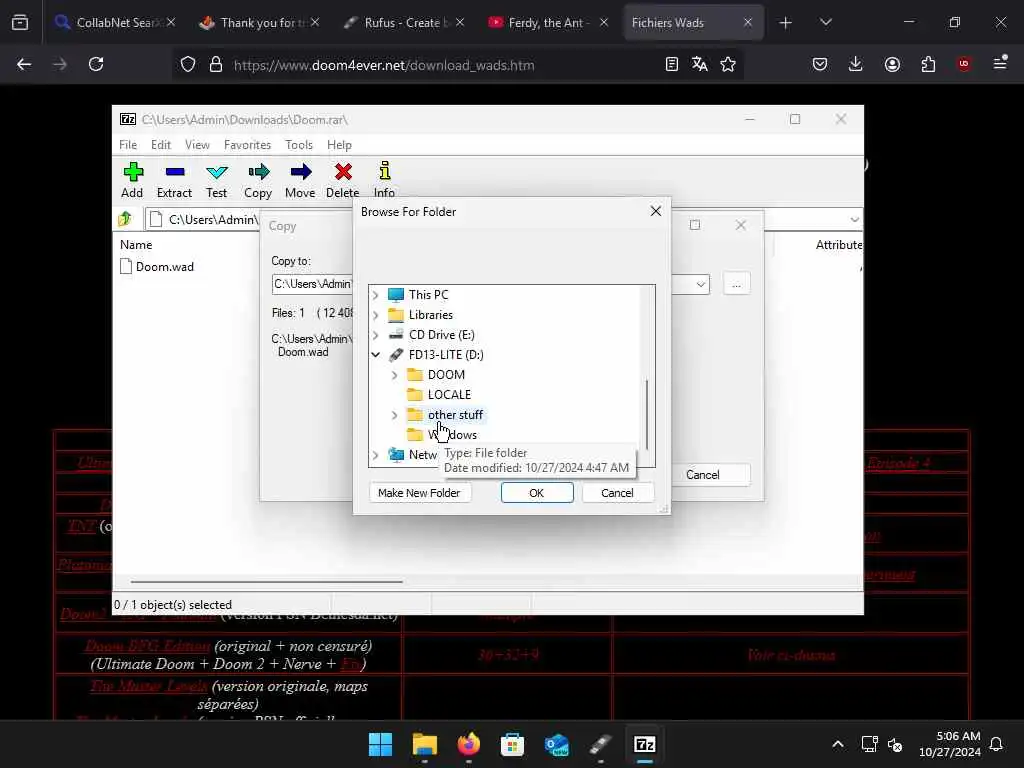Select the DOOM folder
Image resolution: width=1024 pixels, height=768 pixels.
(x=446, y=375)
